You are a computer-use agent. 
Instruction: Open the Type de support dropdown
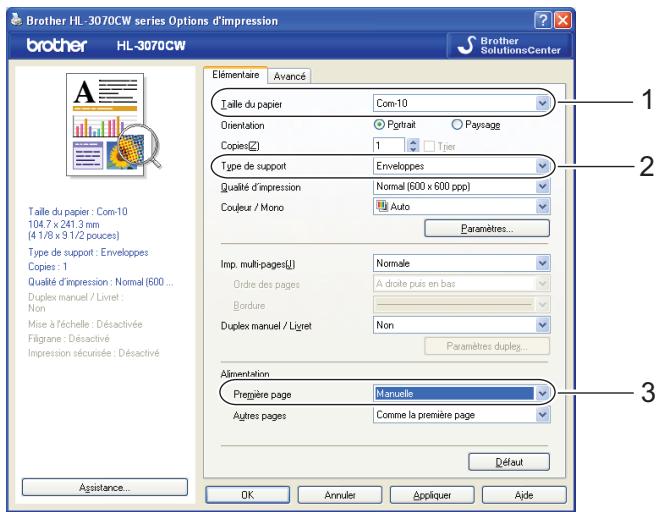tap(542, 166)
